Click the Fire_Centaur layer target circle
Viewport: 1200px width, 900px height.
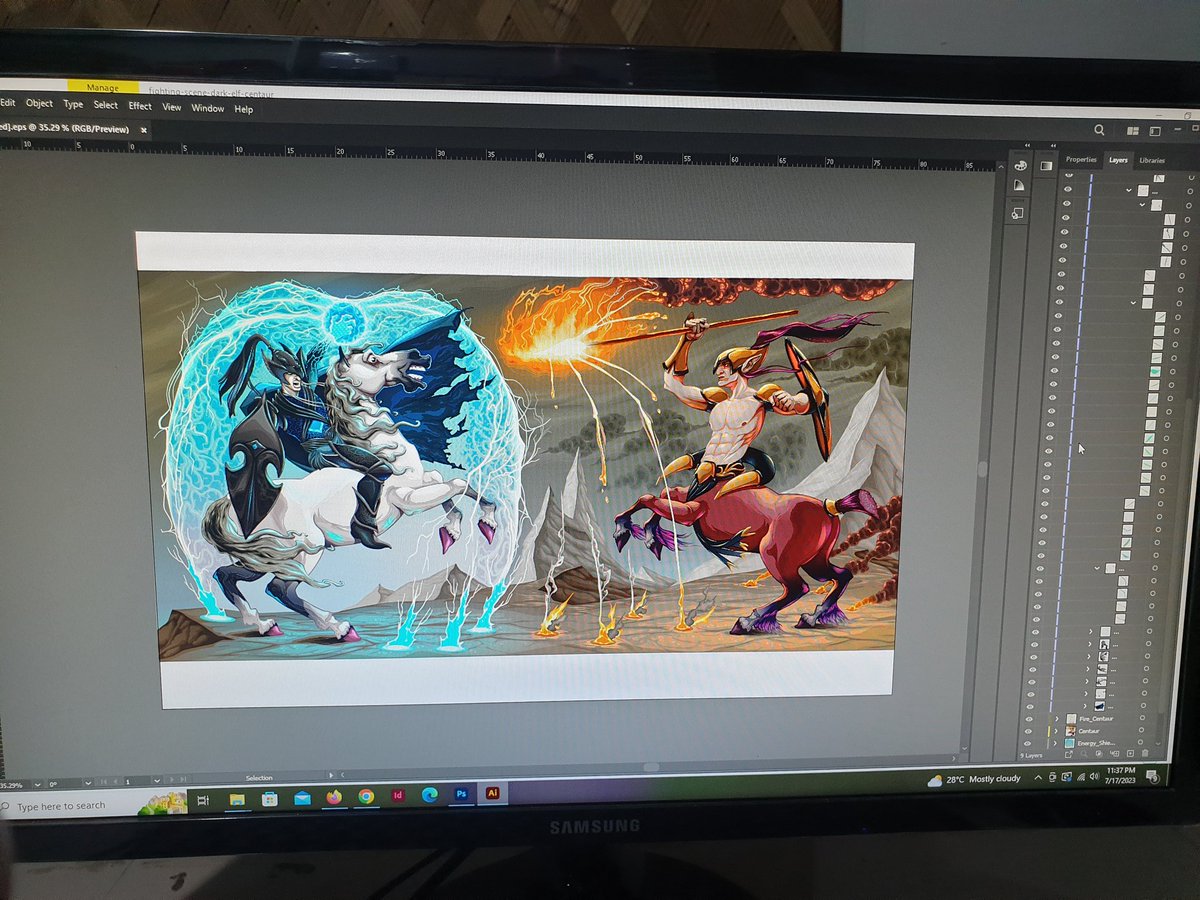(x=1142, y=717)
